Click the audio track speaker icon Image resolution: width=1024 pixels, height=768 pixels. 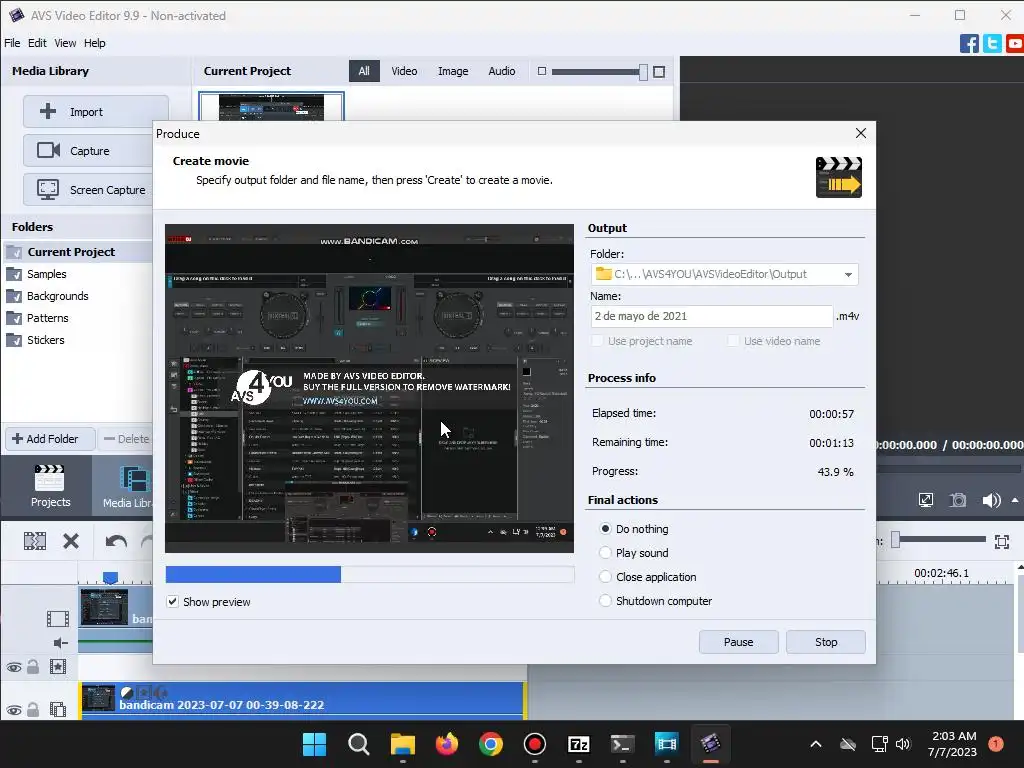(x=61, y=643)
